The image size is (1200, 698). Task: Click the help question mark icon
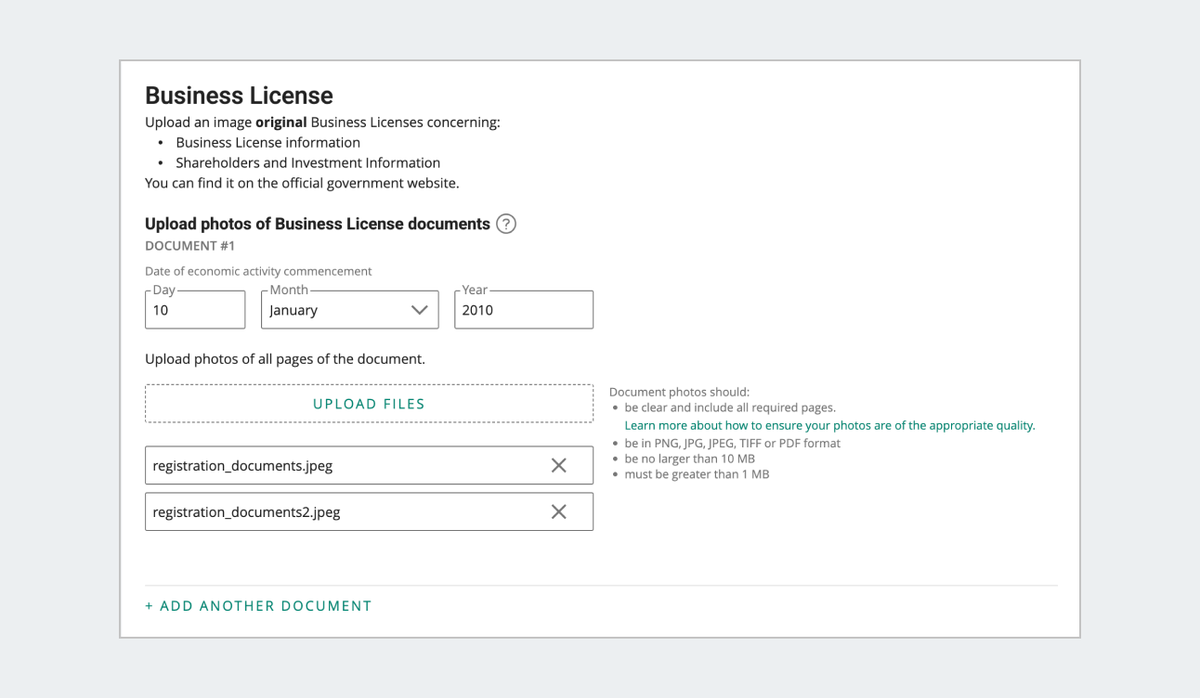(507, 224)
